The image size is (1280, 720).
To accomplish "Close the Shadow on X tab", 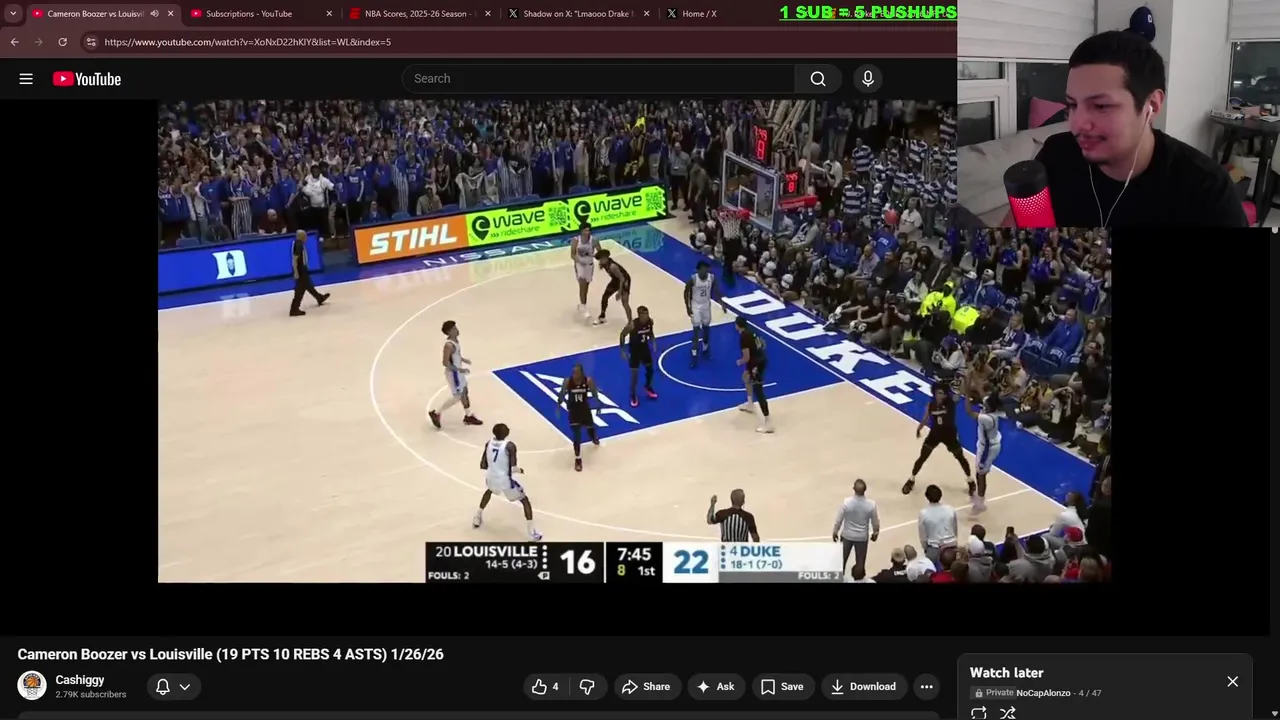I will pos(646,14).
